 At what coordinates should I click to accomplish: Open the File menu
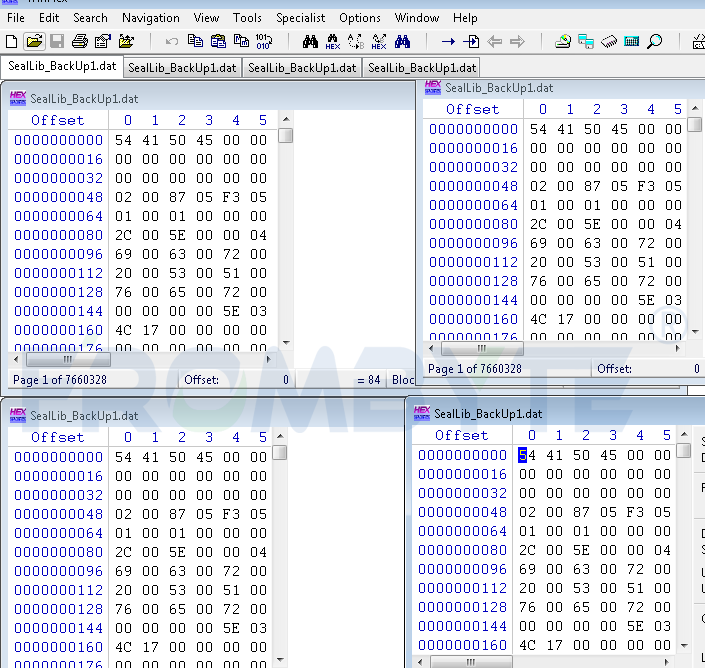(16, 18)
